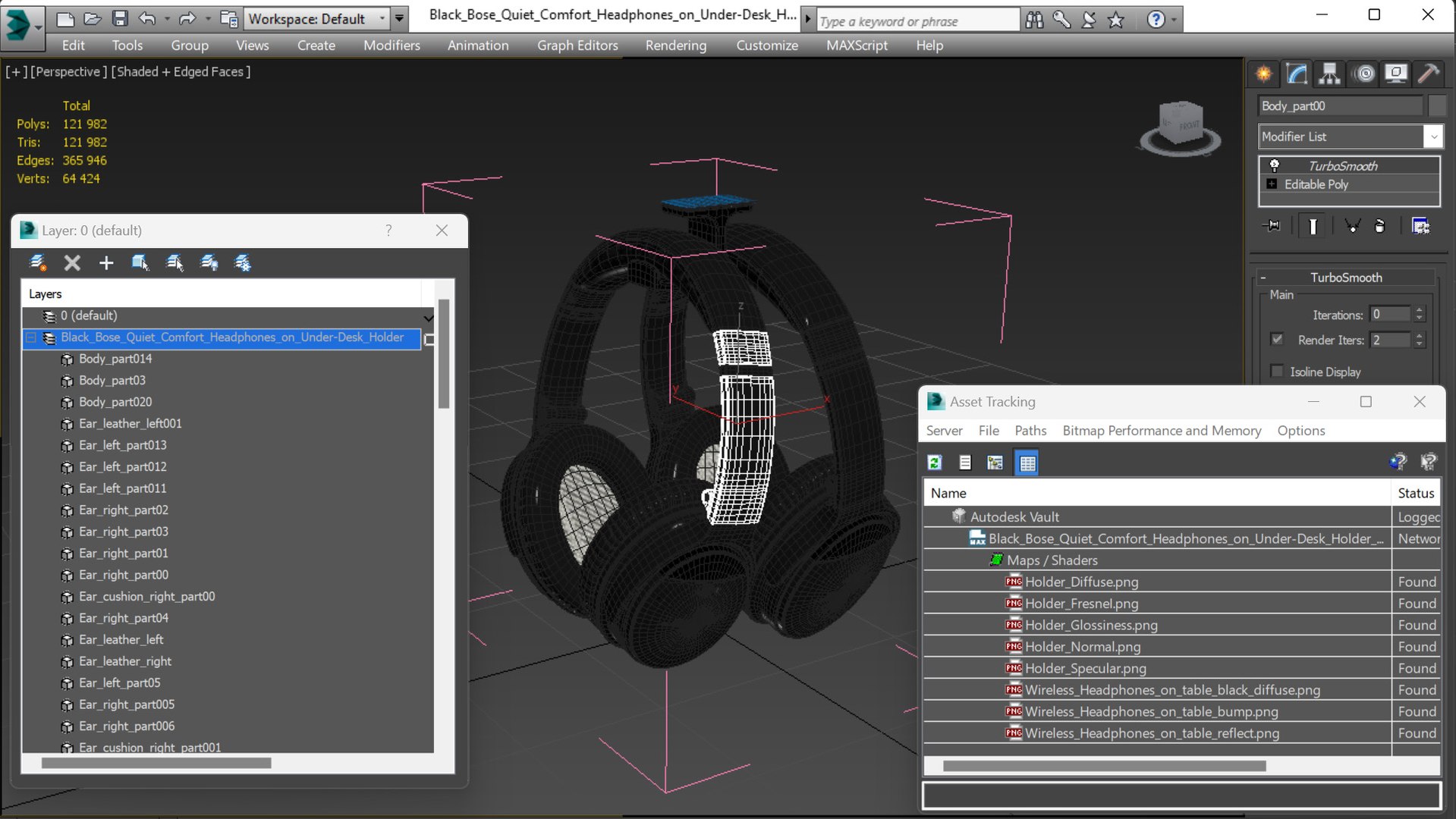
Task: Open the Display command panel tab
Action: [x=1396, y=74]
